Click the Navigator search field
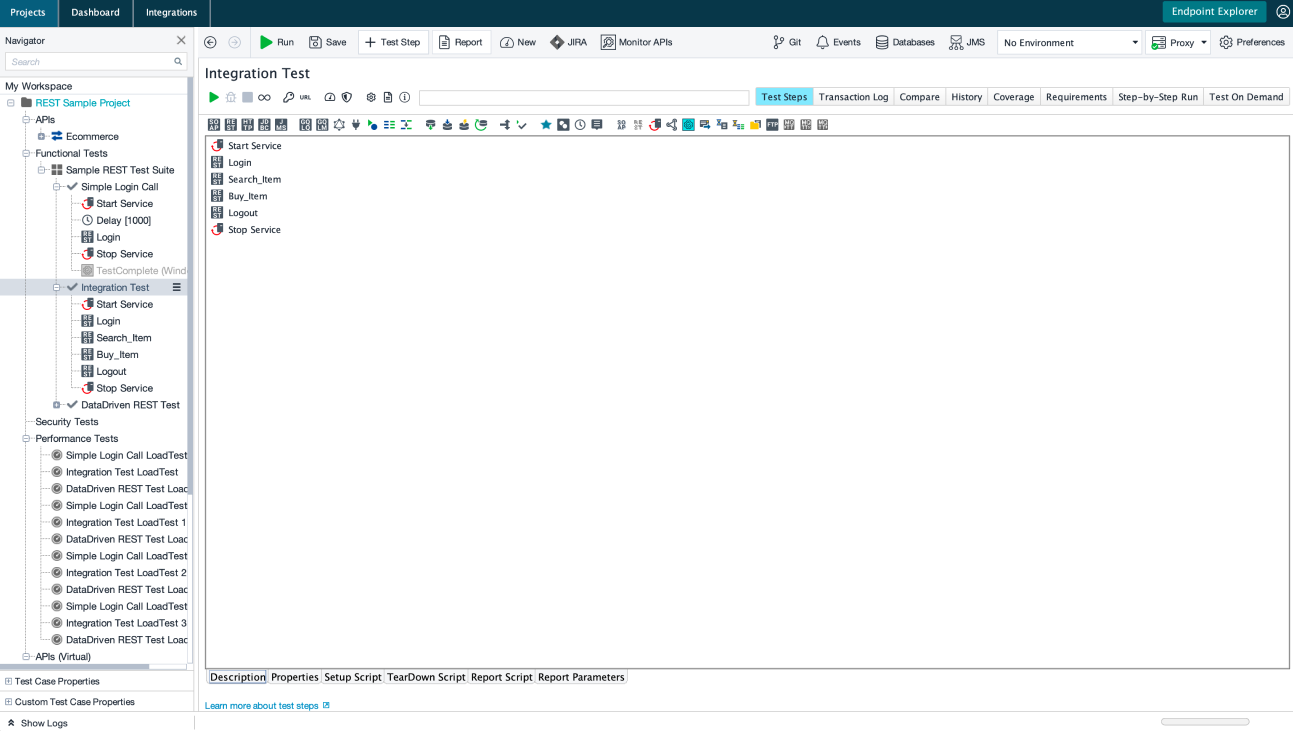The width and height of the screenshot is (1293, 731). point(90,61)
